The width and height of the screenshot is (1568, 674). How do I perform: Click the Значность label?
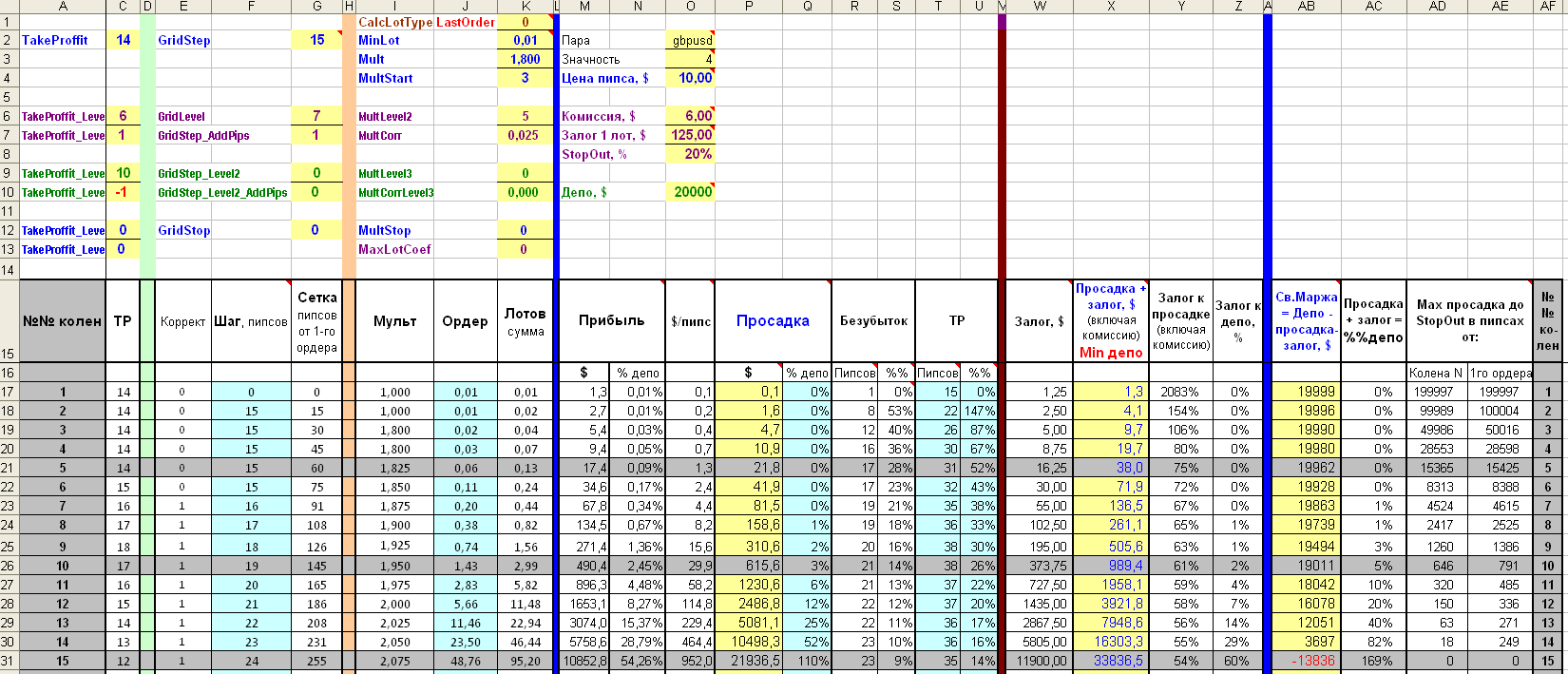point(590,59)
